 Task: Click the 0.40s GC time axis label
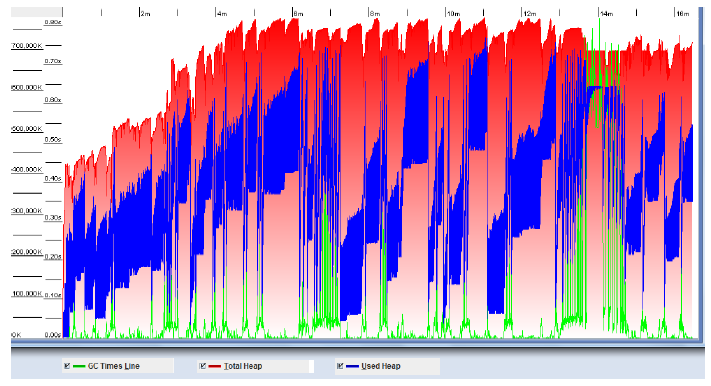pos(53,179)
